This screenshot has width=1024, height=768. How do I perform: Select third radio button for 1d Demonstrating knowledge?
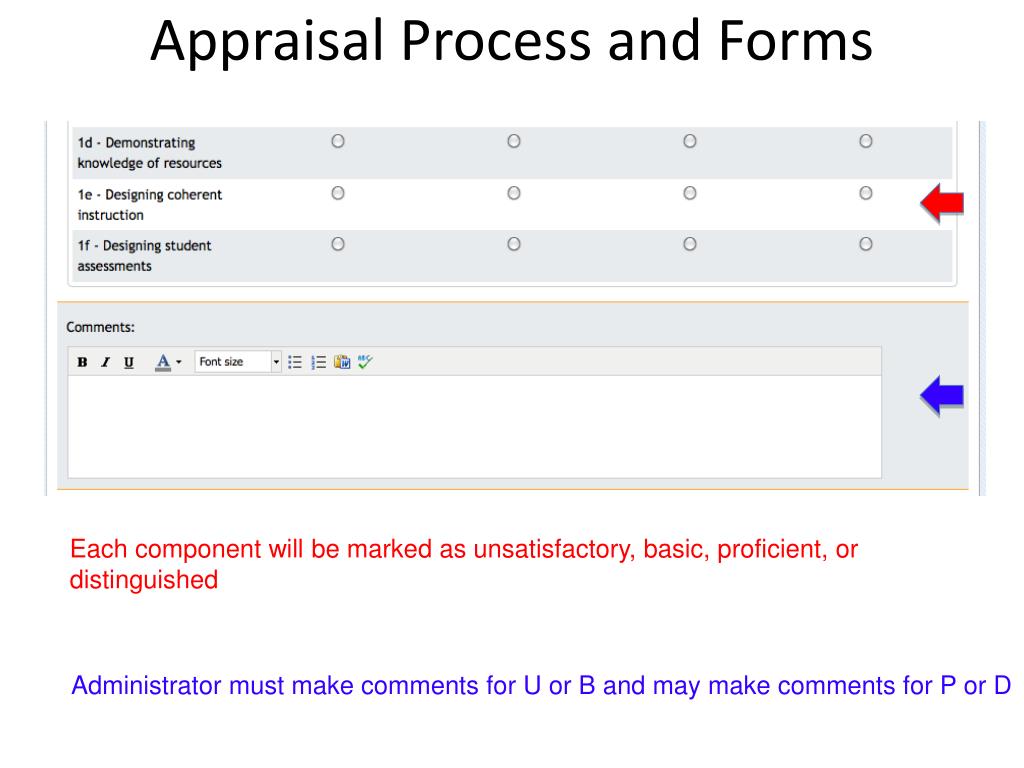click(690, 141)
